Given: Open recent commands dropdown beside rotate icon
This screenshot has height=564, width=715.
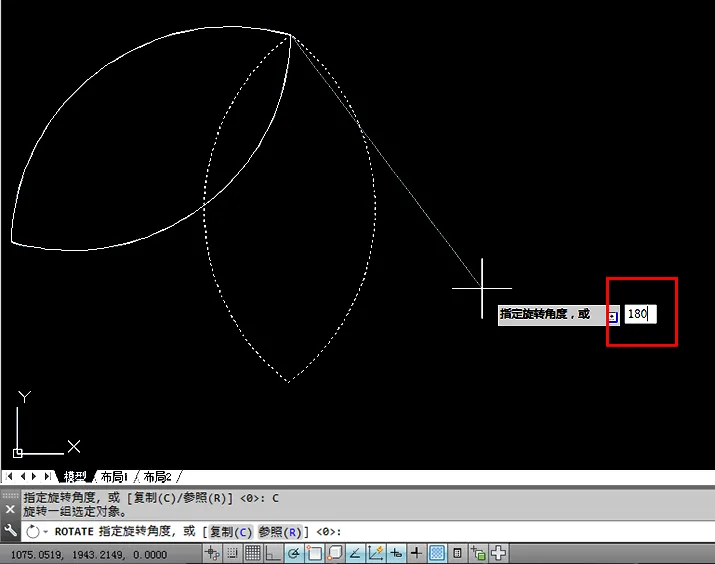Looking at the screenshot, I should 46,532.
